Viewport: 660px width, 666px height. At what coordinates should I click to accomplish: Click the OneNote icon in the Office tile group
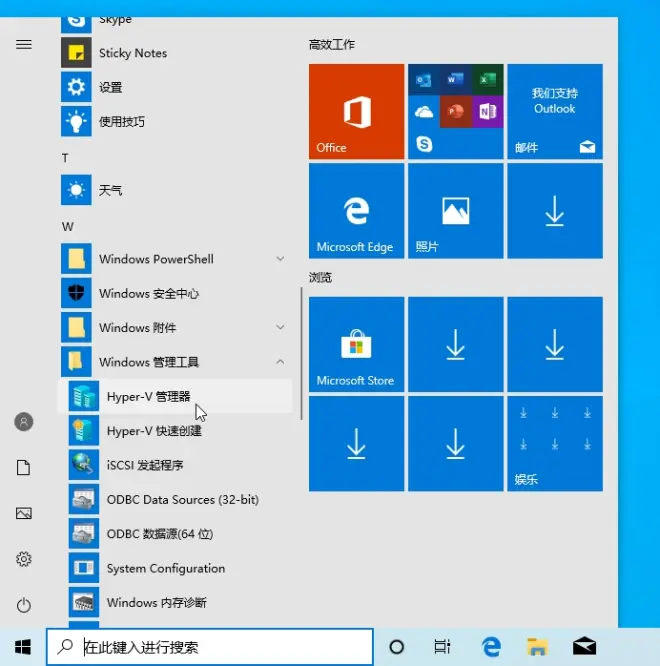(488, 112)
